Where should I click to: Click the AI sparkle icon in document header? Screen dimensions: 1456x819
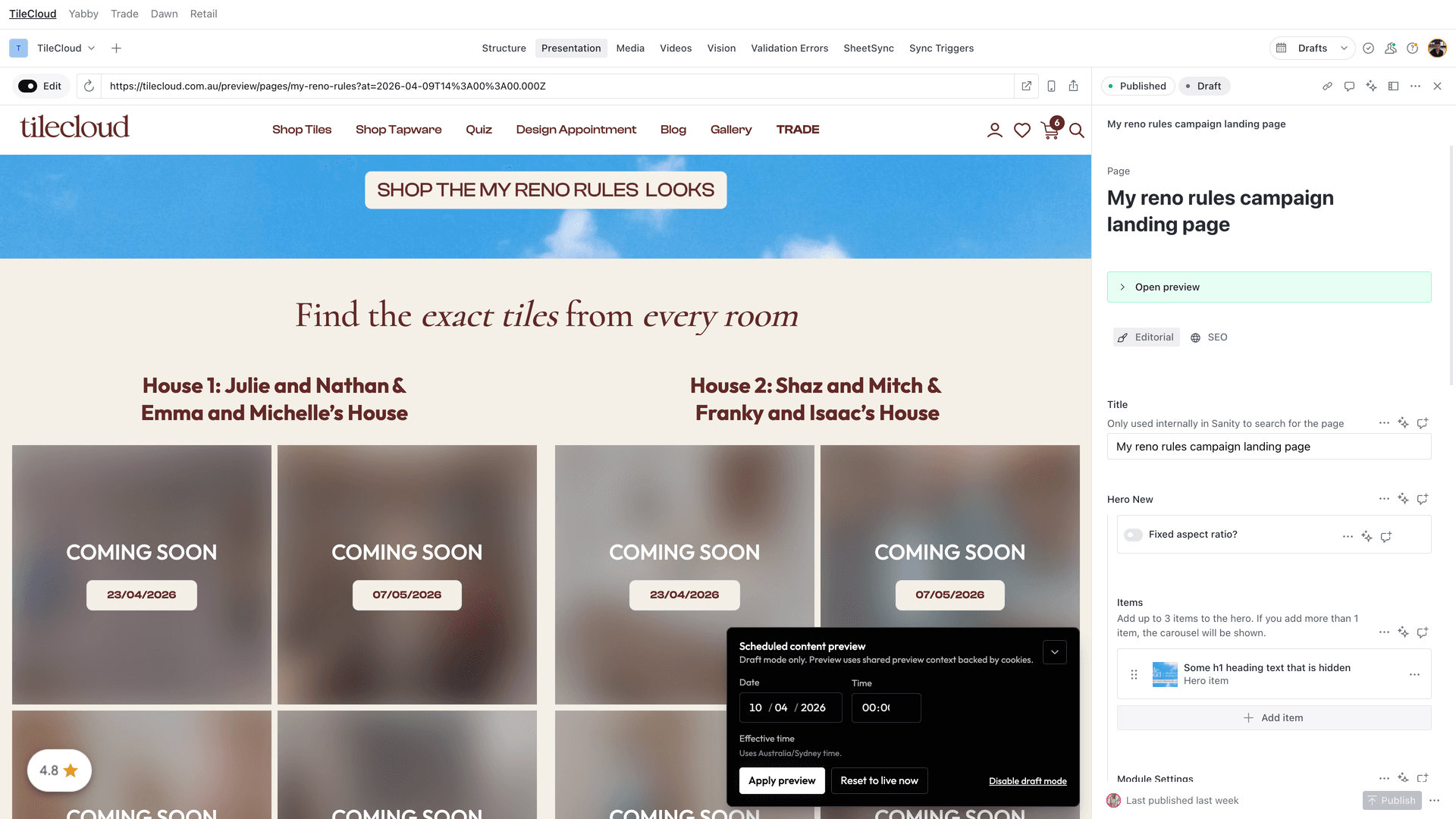click(1371, 86)
